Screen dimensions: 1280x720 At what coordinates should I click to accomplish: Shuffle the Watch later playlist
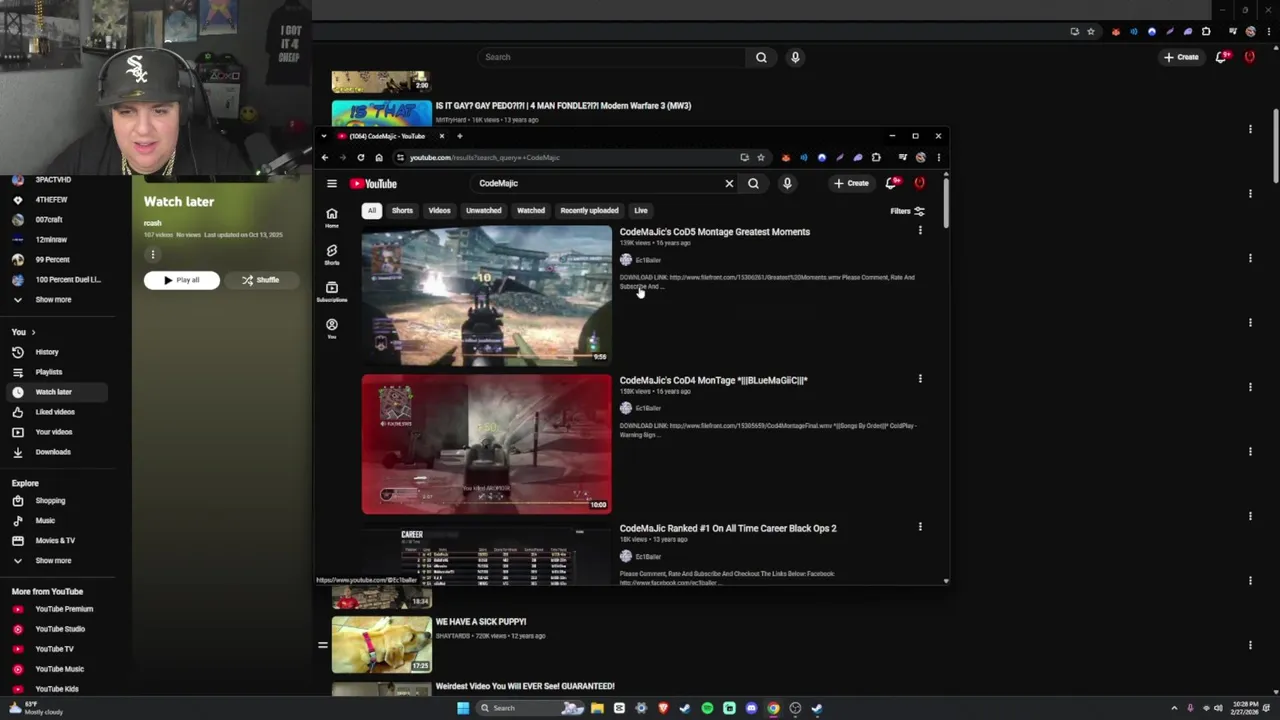pos(260,280)
